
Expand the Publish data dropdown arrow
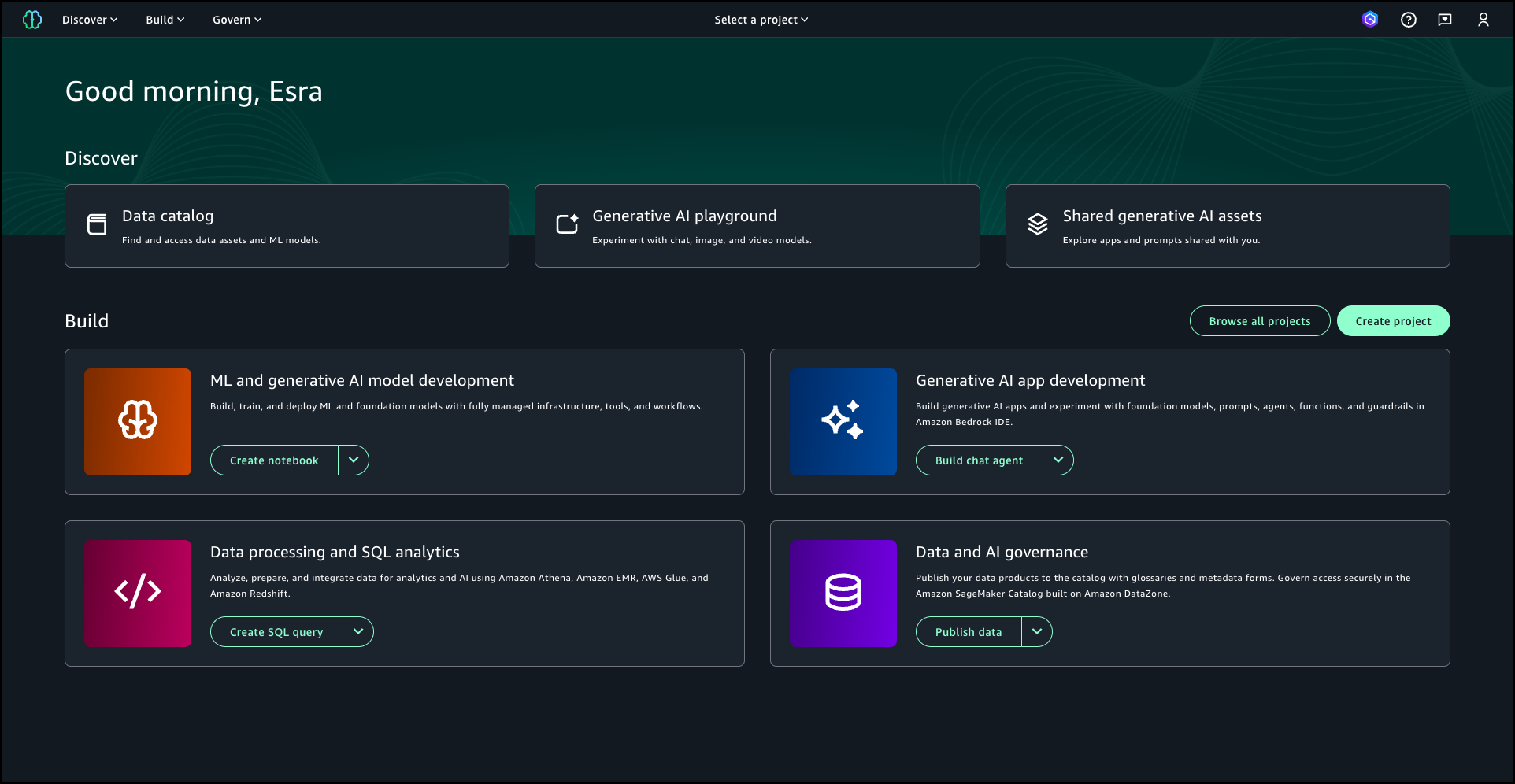(x=1037, y=632)
